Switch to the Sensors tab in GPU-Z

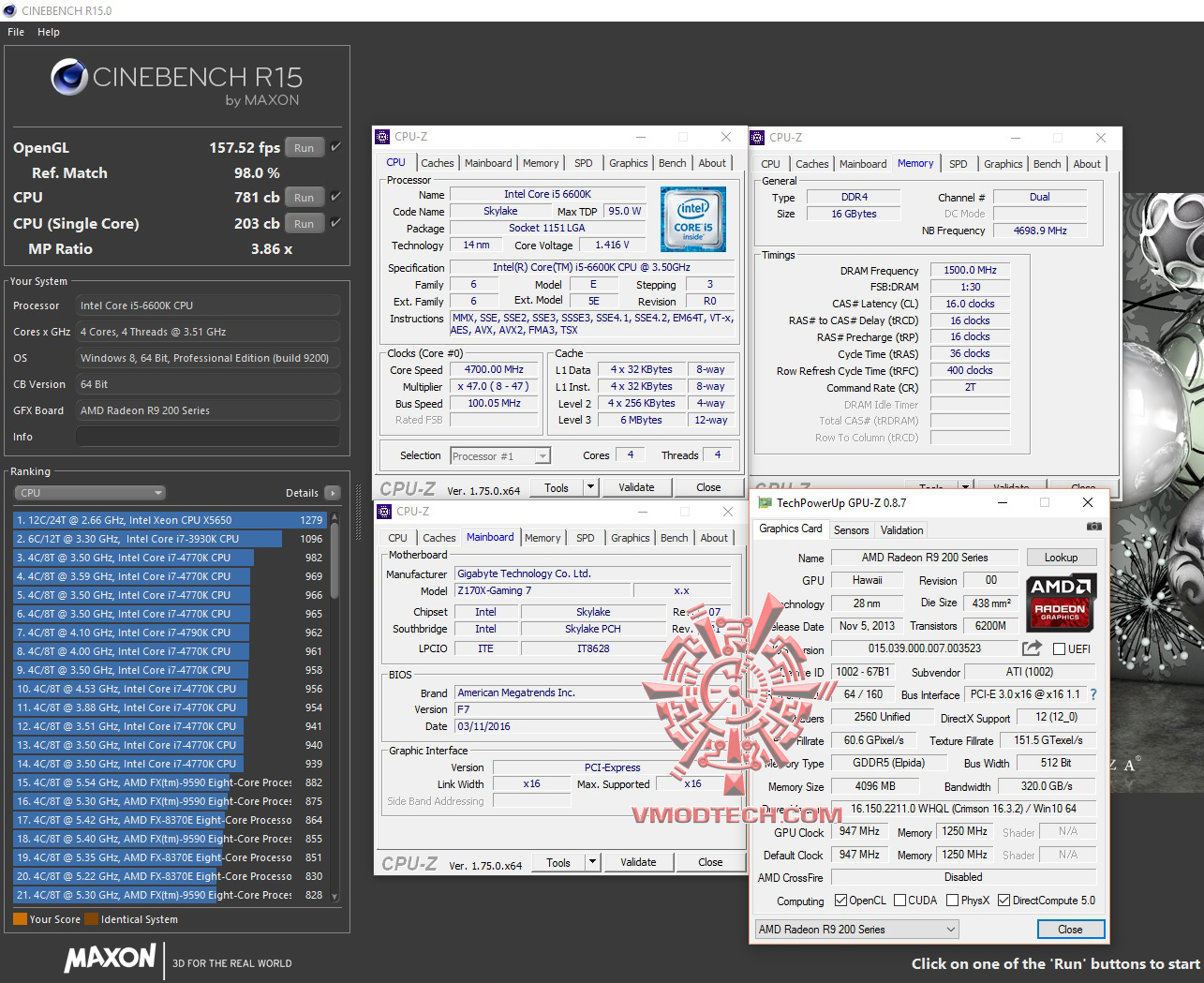tap(852, 530)
